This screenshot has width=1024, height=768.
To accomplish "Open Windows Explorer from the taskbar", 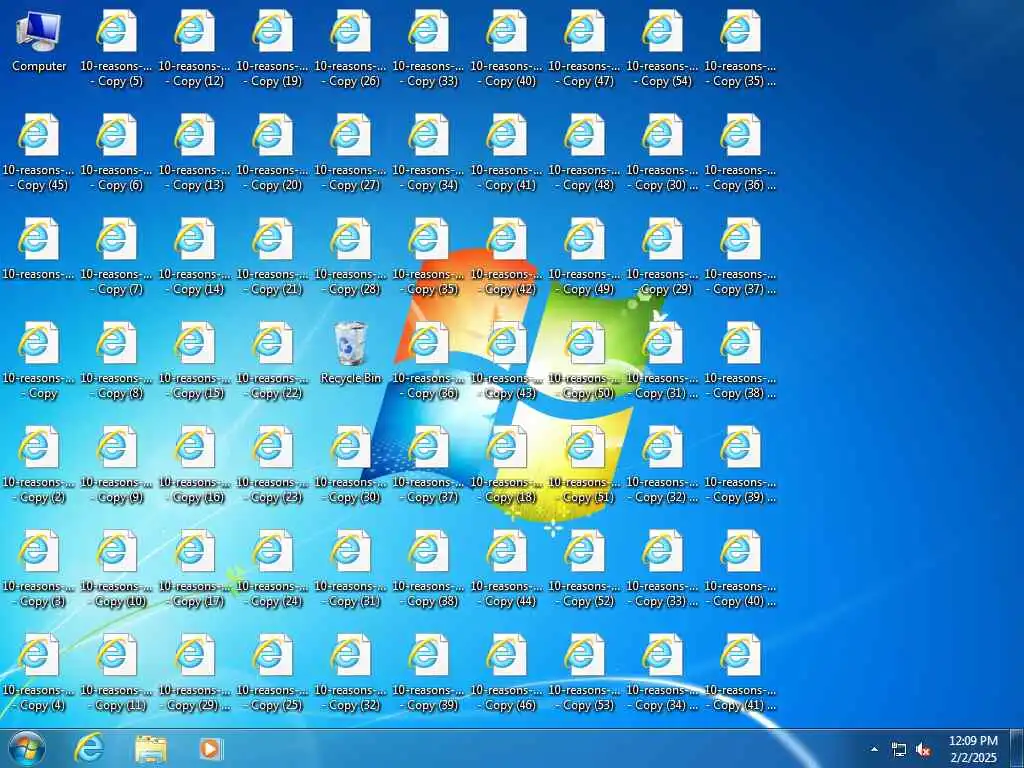I will (x=152, y=749).
